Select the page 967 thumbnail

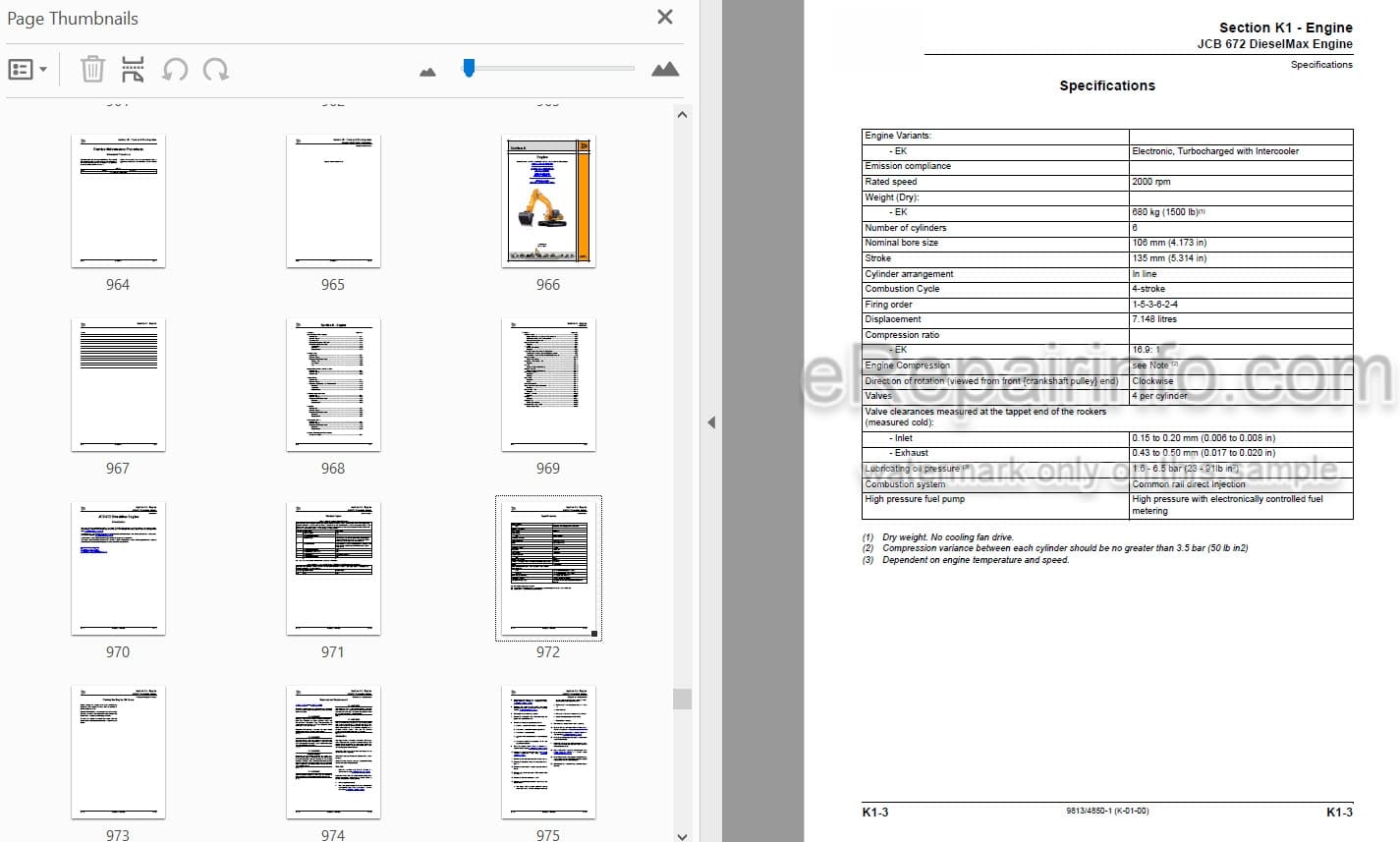[118, 385]
